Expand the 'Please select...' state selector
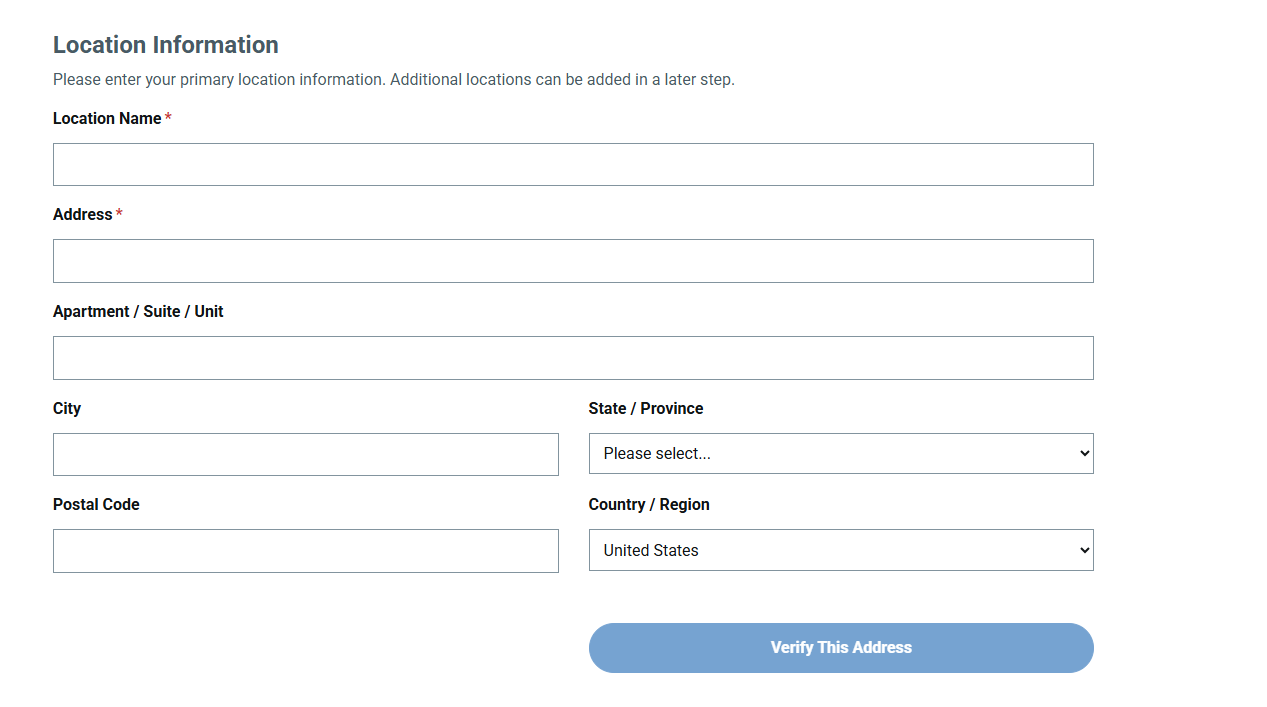 click(840, 453)
